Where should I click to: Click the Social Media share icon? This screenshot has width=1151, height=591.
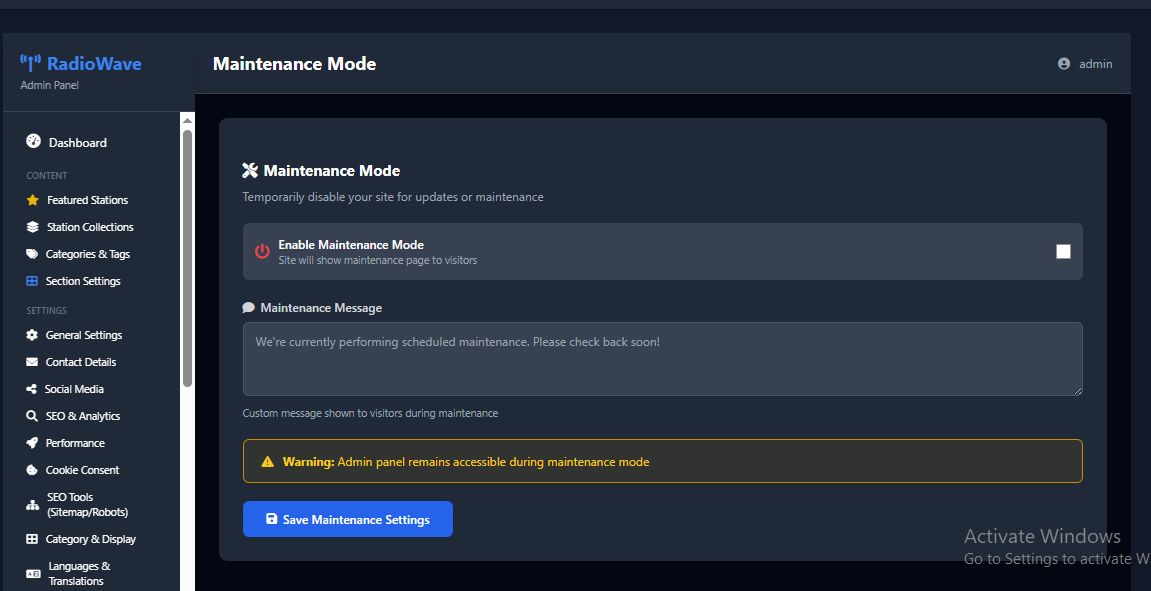[x=32, y=389]
